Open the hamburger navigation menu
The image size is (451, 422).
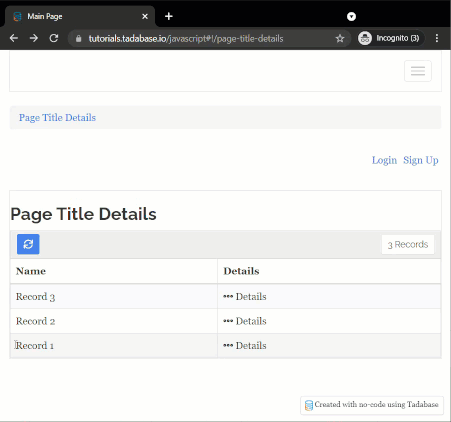click(x=418, y=71)
